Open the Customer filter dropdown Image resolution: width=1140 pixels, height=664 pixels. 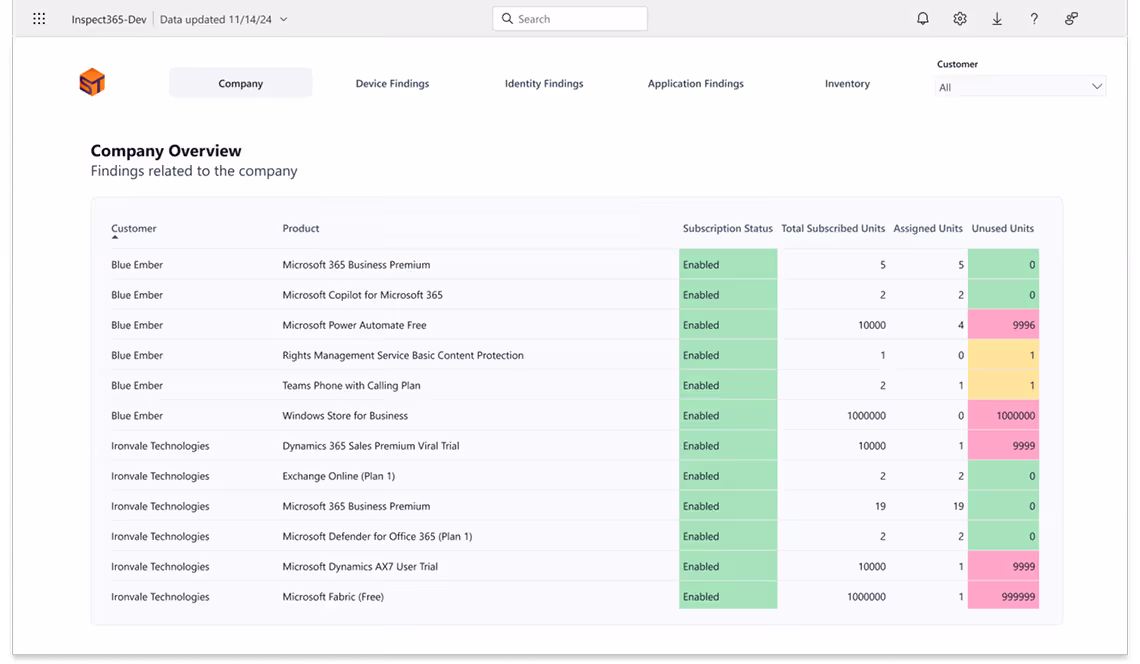(x=1020, y=87)
